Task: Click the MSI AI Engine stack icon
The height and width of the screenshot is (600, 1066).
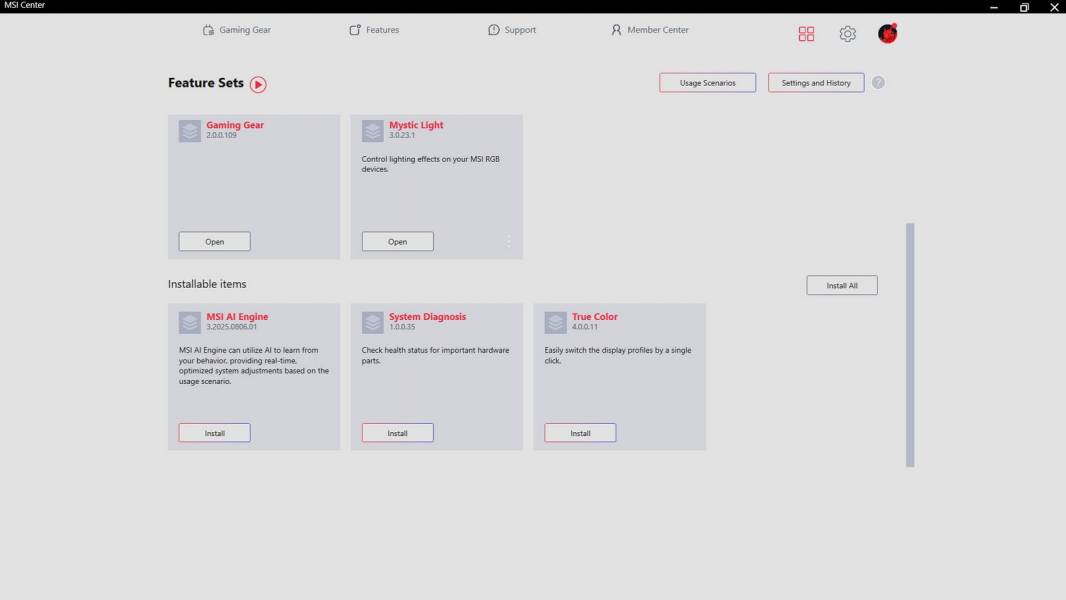Action: click(x=190, y=322)
